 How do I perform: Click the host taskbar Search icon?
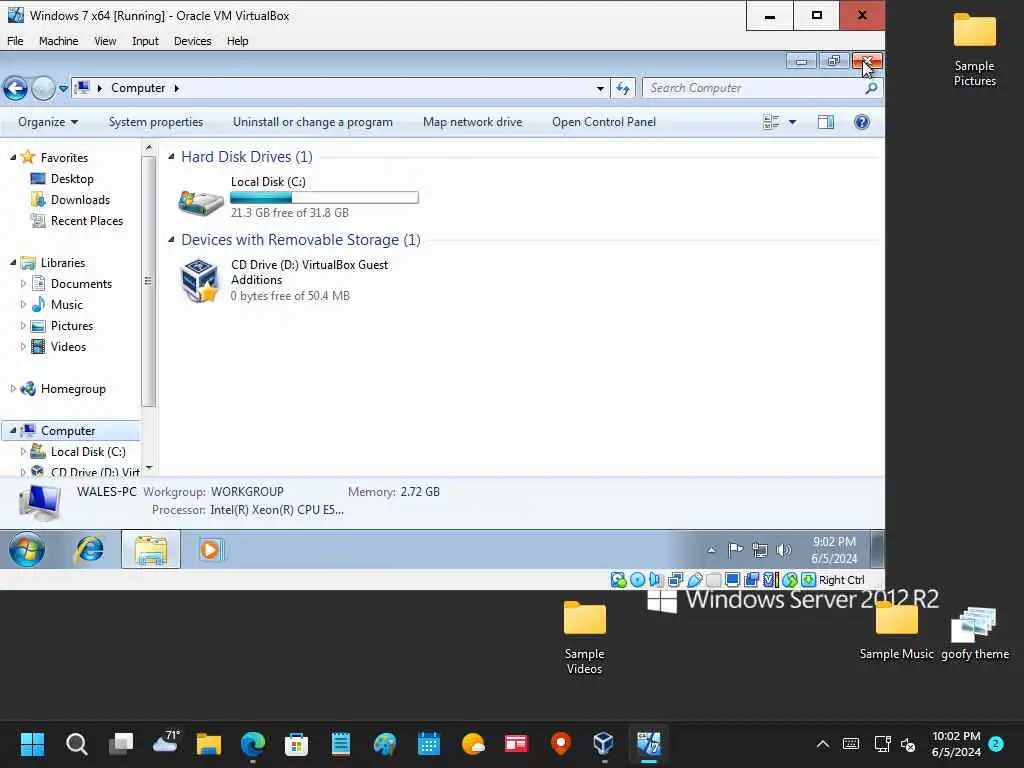click(x=76, y=744)
